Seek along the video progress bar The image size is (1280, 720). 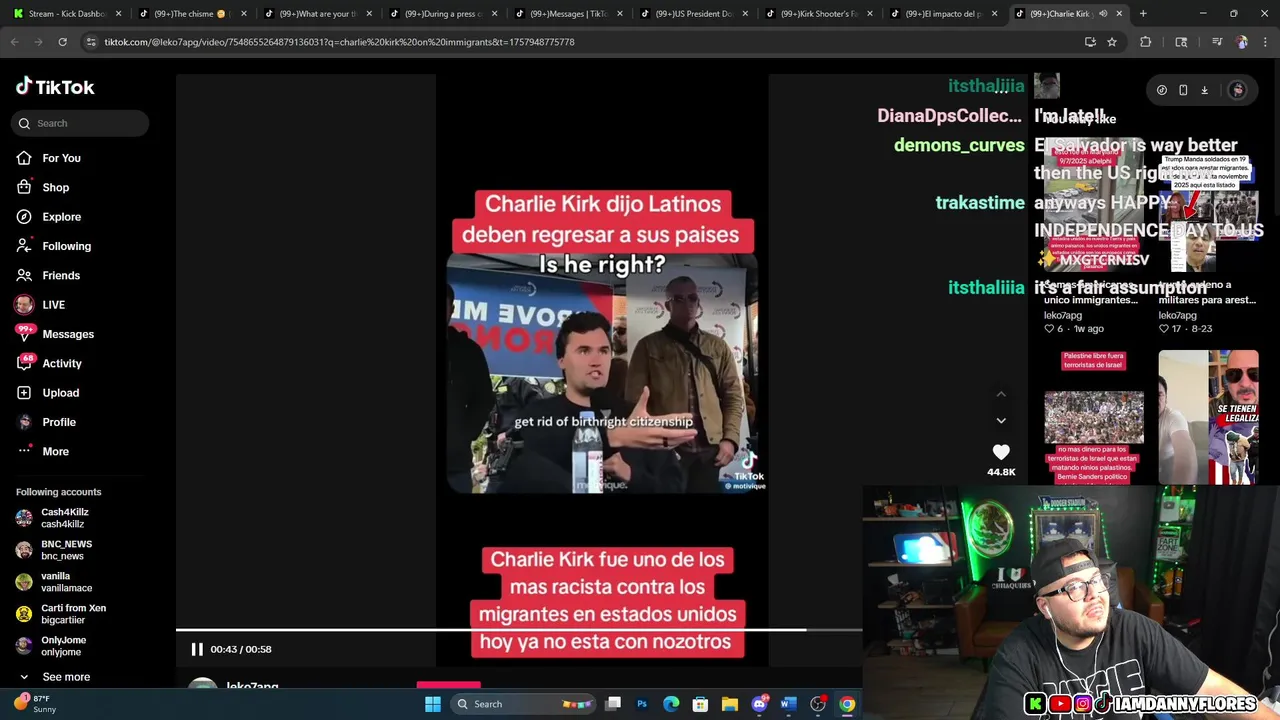tap(519, 630)
